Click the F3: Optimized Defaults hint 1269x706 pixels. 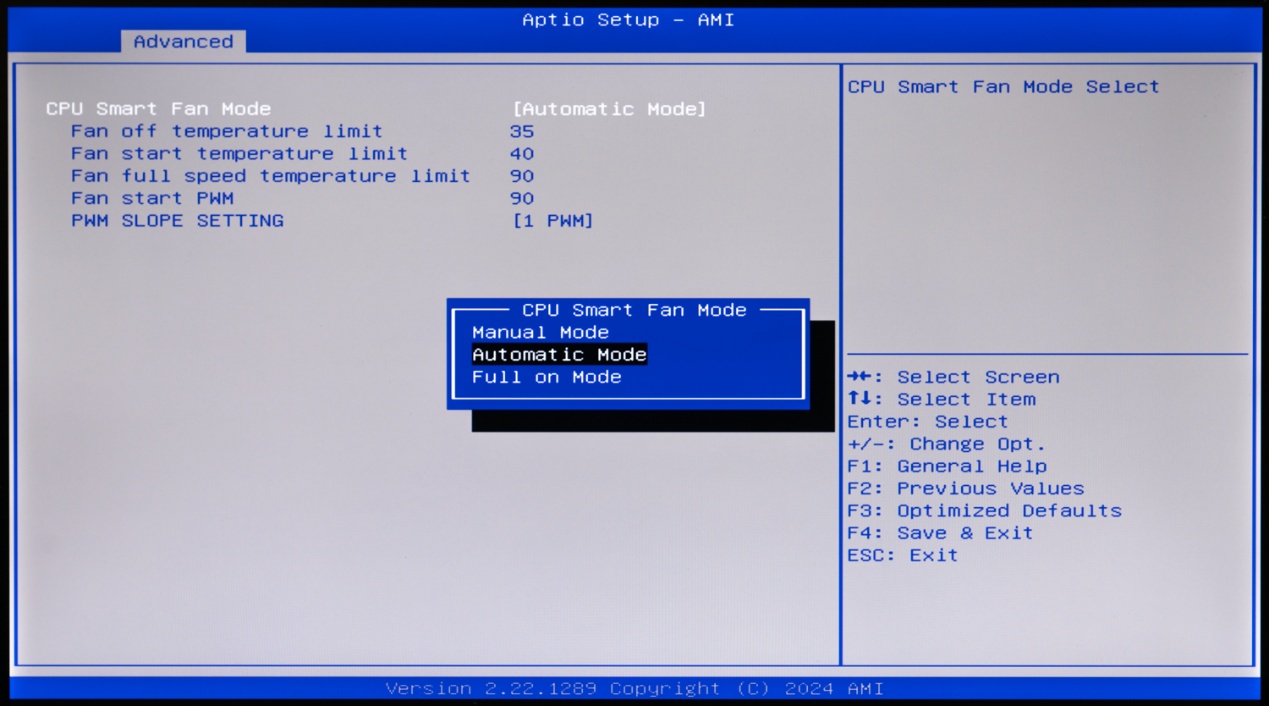point(984,511)
